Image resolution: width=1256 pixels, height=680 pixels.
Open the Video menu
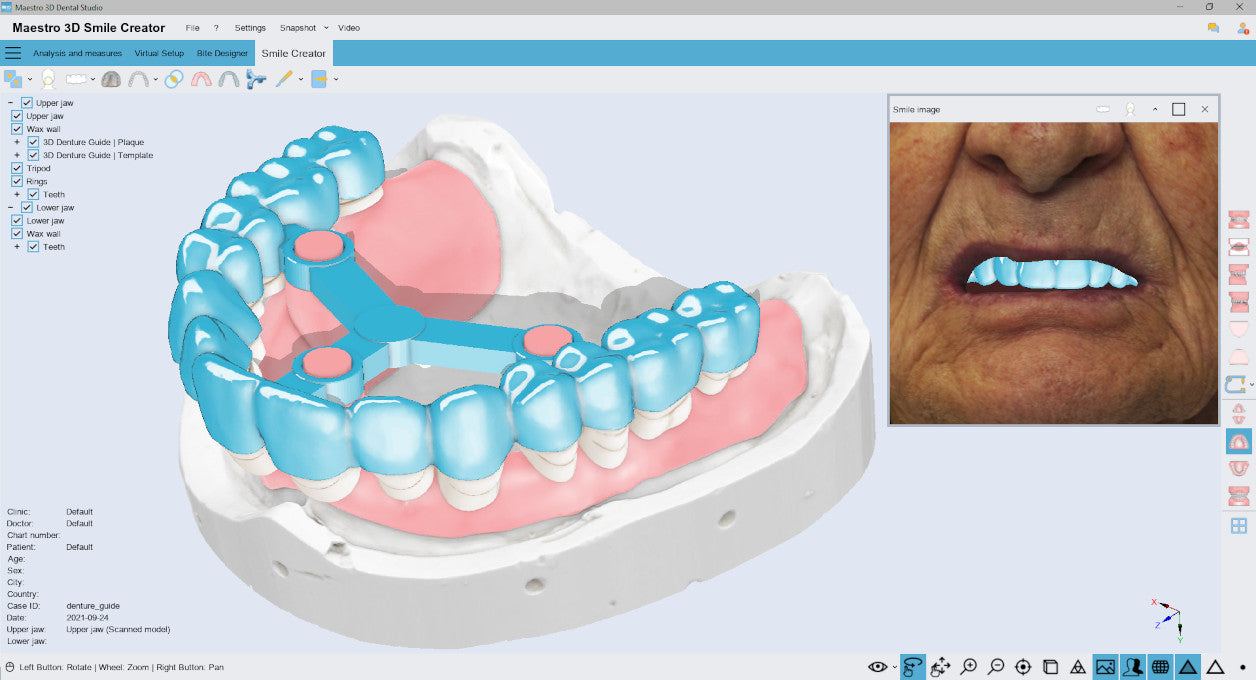[x=349, y=28]
